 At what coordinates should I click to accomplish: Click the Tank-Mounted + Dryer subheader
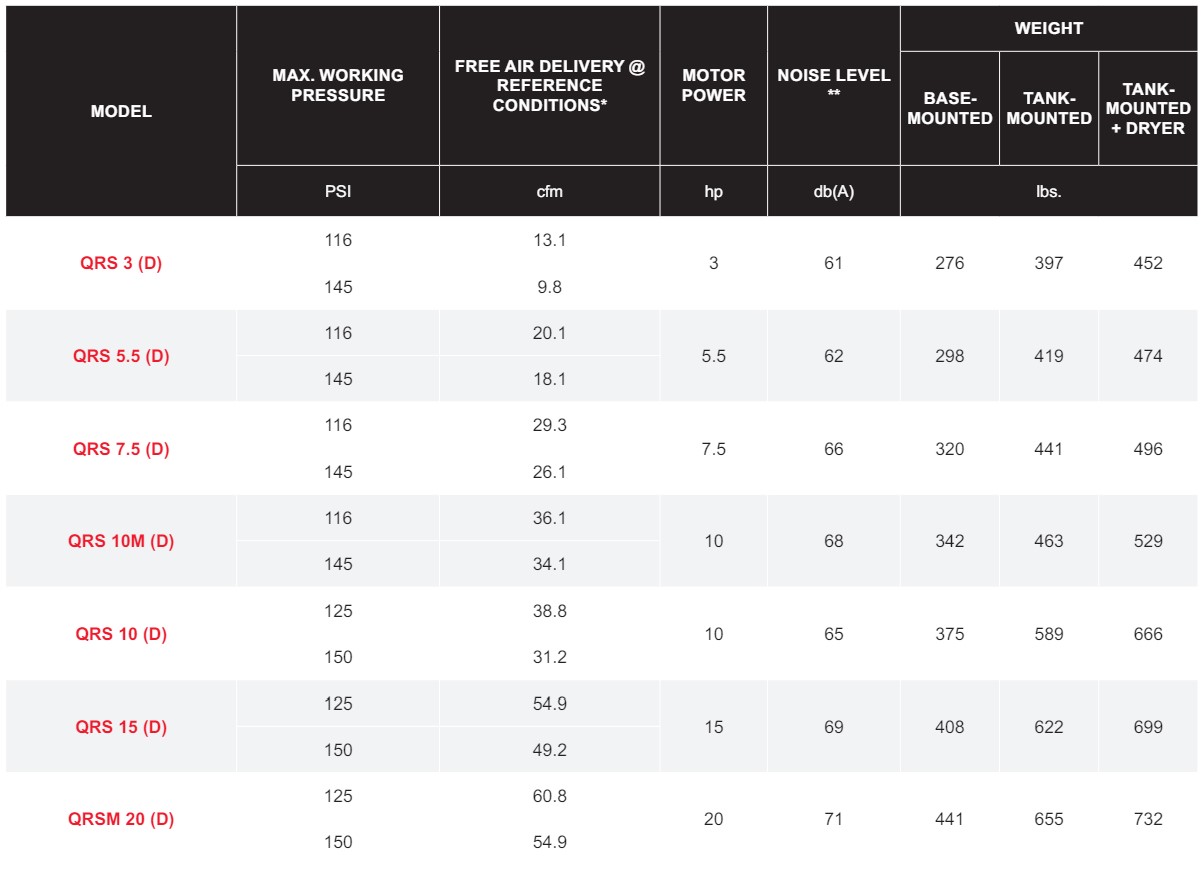(x=1148, y=108)
